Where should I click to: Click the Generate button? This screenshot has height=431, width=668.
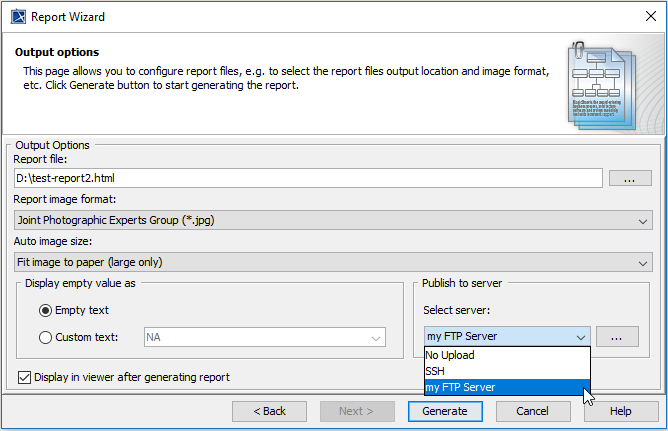coord(445,411)
